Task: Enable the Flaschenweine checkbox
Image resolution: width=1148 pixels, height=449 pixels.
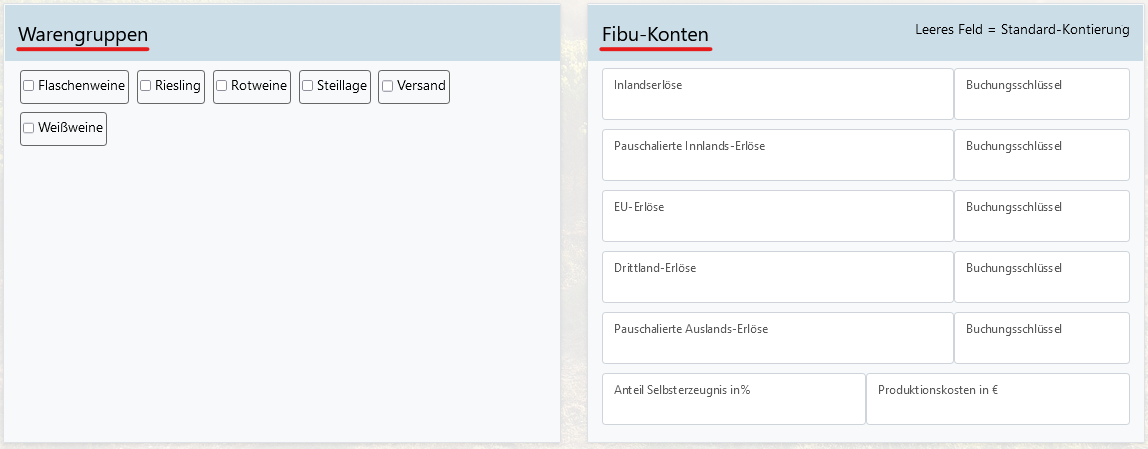Action: coord(29,86)
